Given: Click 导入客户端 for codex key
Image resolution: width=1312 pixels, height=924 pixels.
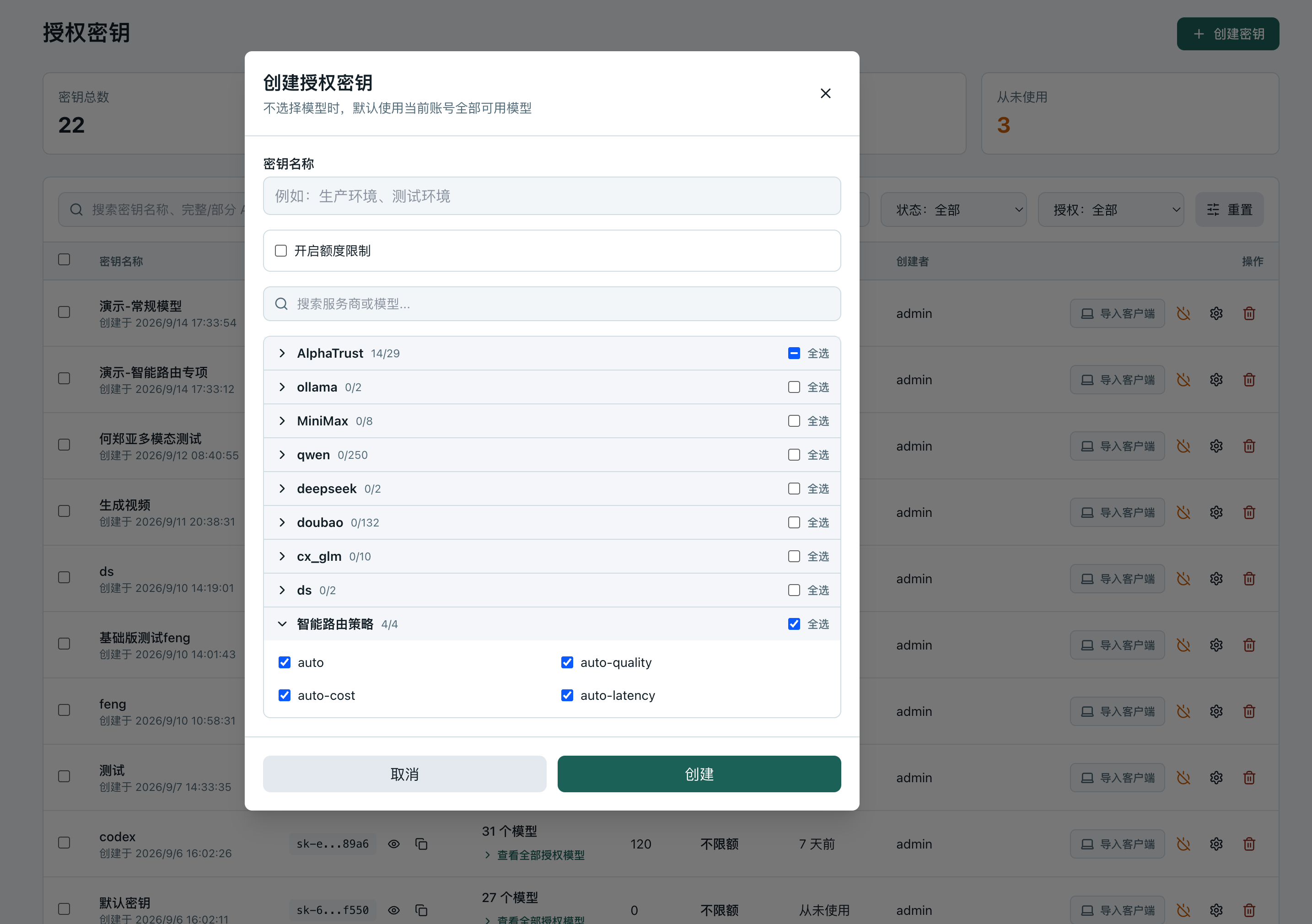Looking at the screenshot, I should pos(1117,843).
